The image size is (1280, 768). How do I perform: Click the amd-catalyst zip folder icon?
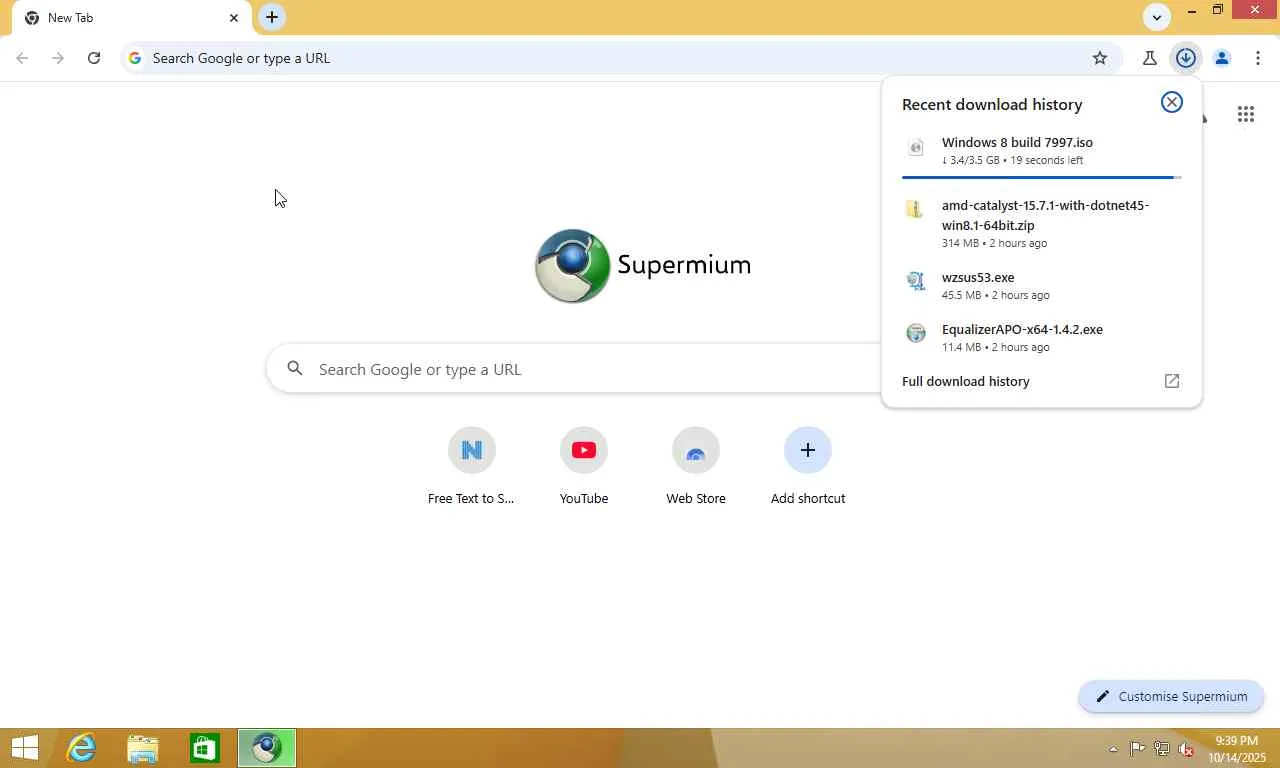pyautogui.click(x=914, y=209)
